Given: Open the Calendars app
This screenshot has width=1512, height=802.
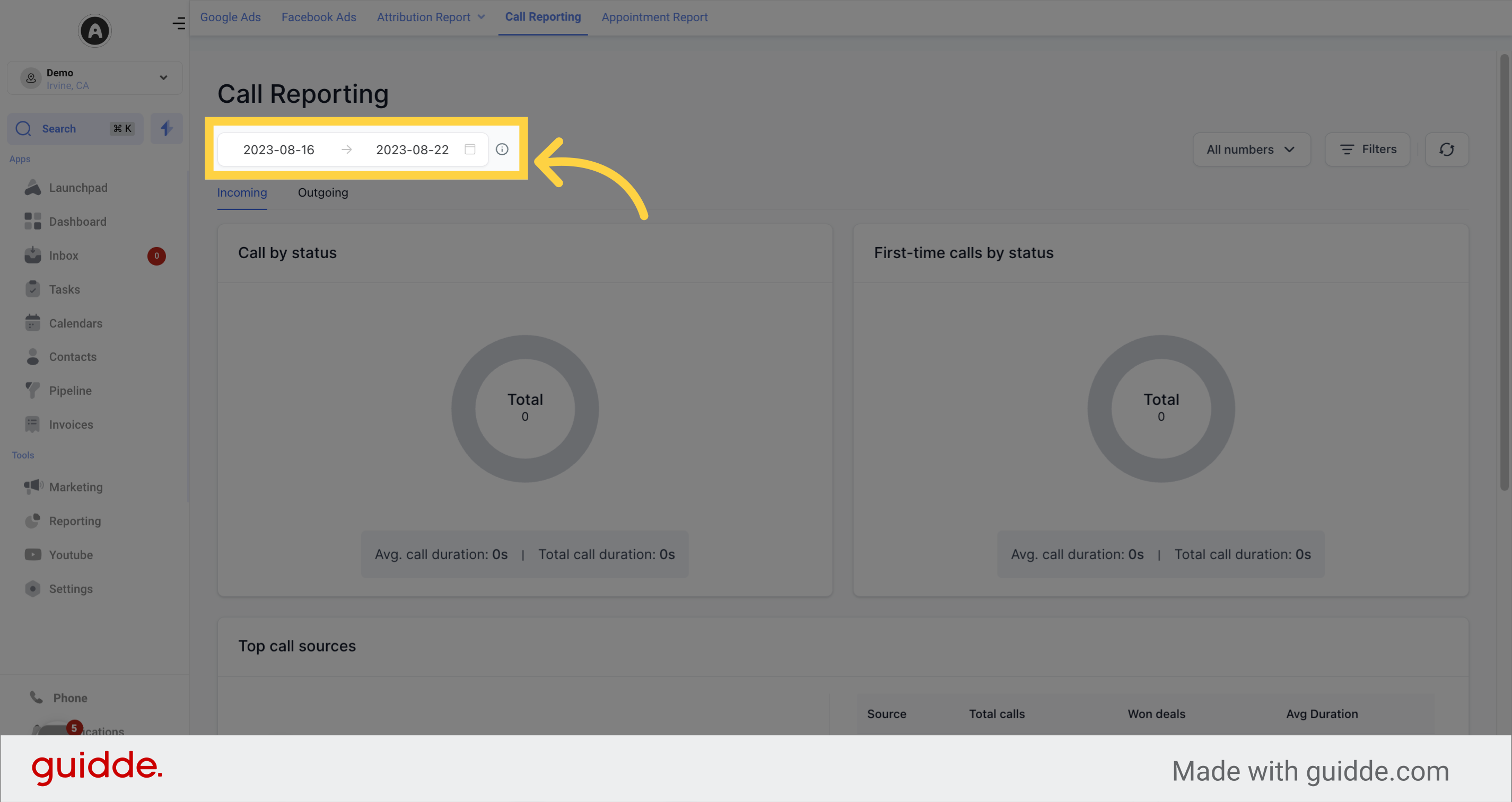Looking at the screenshot, I should coord(75,323).
